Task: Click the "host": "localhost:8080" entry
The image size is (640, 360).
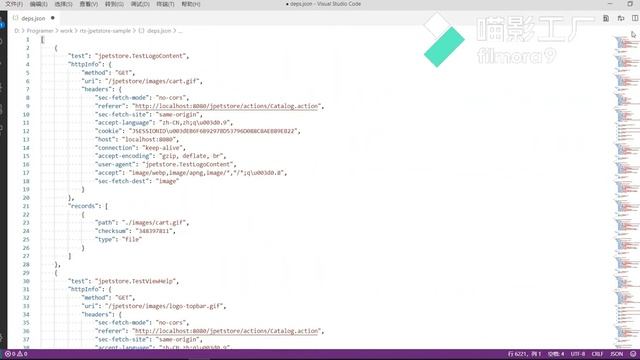Action: click(x=137, y=140)
